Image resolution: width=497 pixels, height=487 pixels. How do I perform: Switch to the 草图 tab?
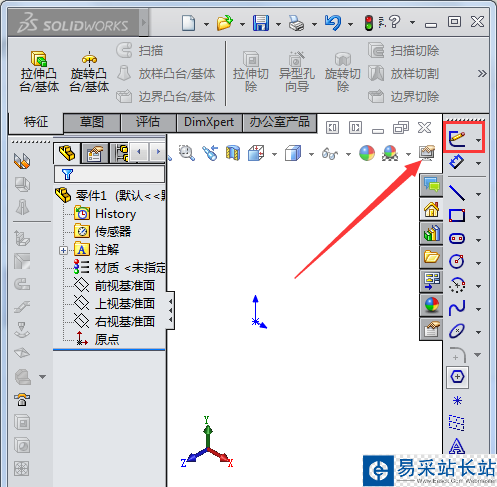click(92, 122)
